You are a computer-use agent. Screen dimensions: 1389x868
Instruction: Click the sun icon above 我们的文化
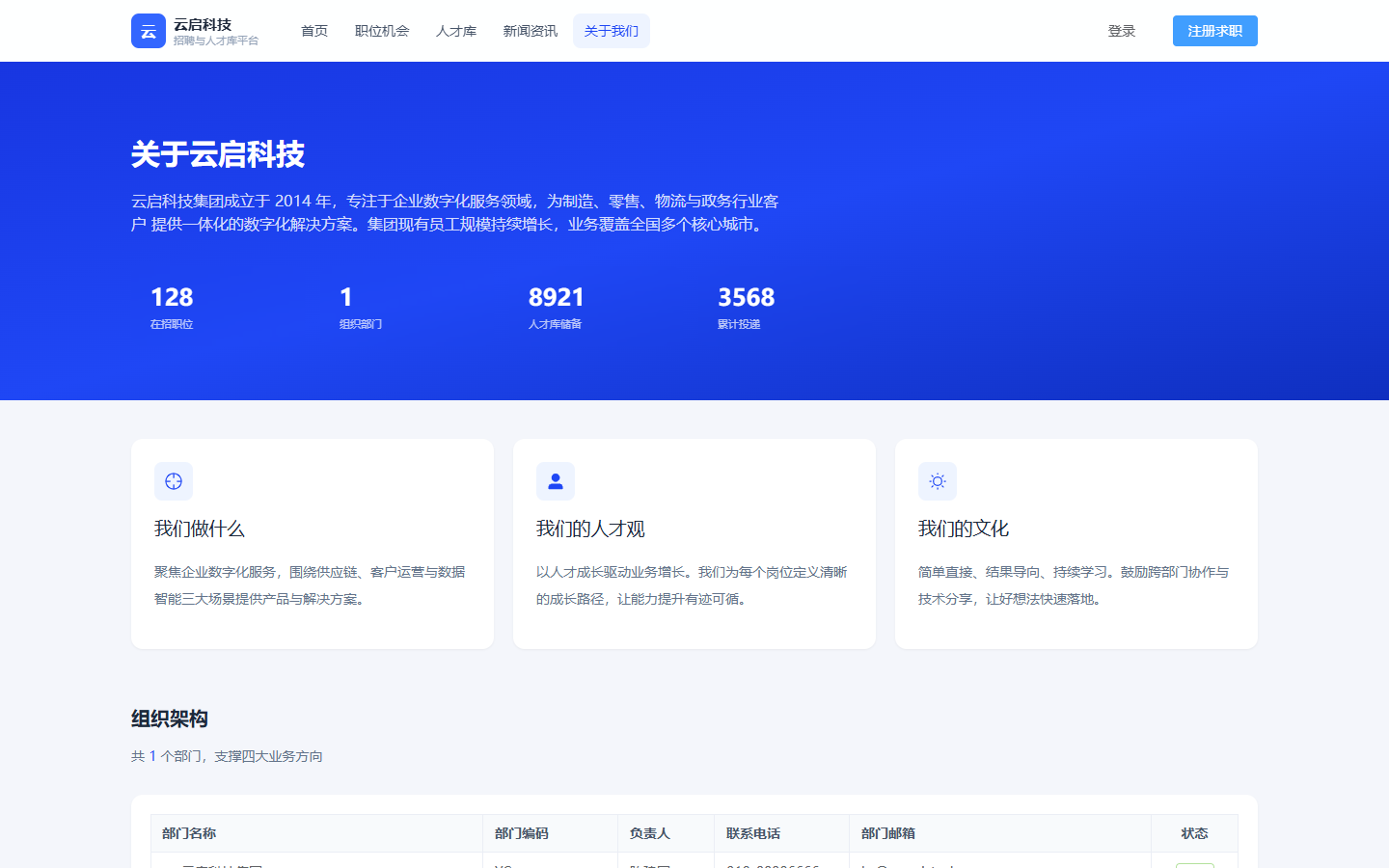tap(938, 481)
